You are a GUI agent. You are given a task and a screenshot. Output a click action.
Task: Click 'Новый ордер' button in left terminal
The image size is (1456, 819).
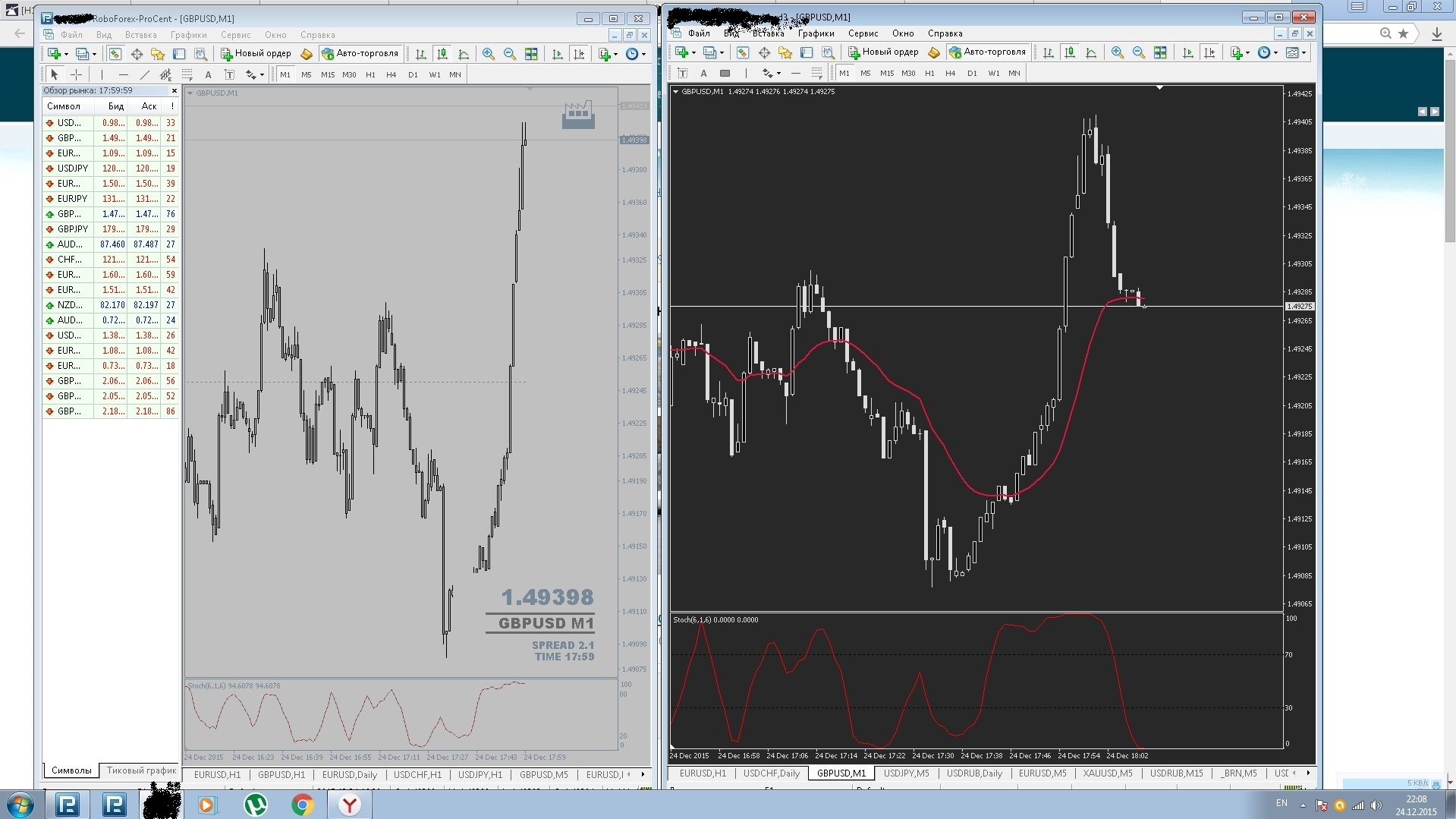pos(256,54)
